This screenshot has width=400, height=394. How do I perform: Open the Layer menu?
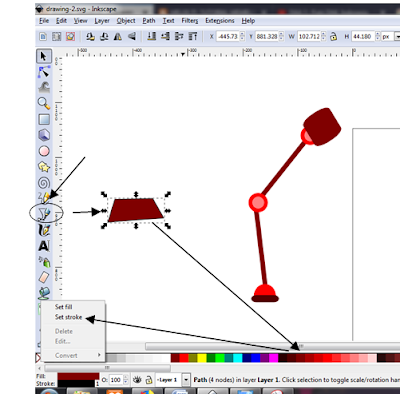[102, 21]
